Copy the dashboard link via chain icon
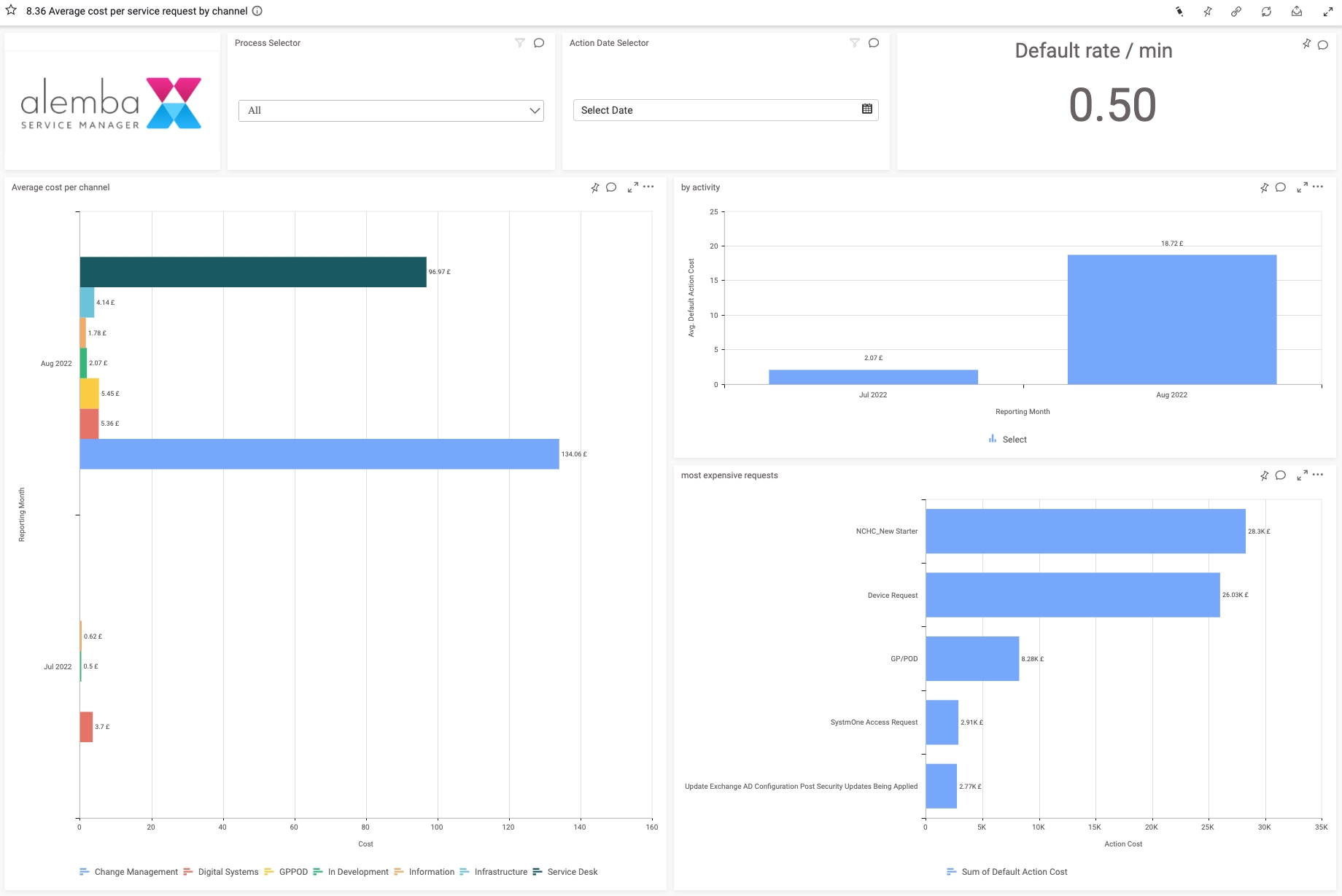 [x=1236, y=12]
